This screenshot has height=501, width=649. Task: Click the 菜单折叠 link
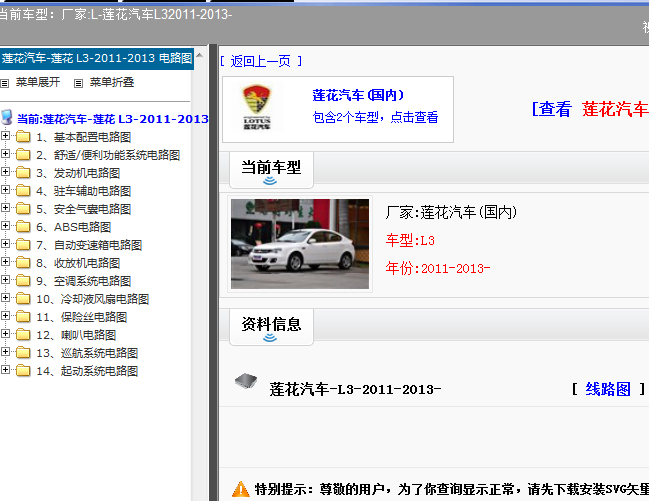(112, 82)
